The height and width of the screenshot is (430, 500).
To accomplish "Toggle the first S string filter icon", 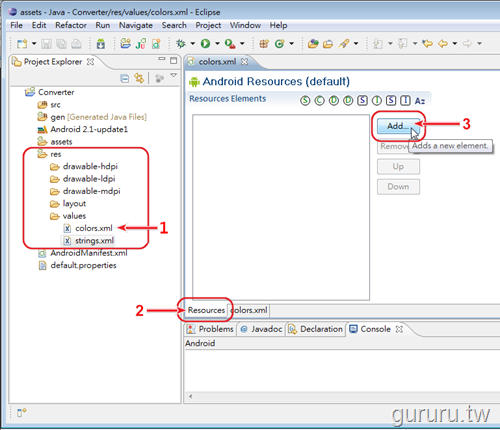I will click(305, 100).
